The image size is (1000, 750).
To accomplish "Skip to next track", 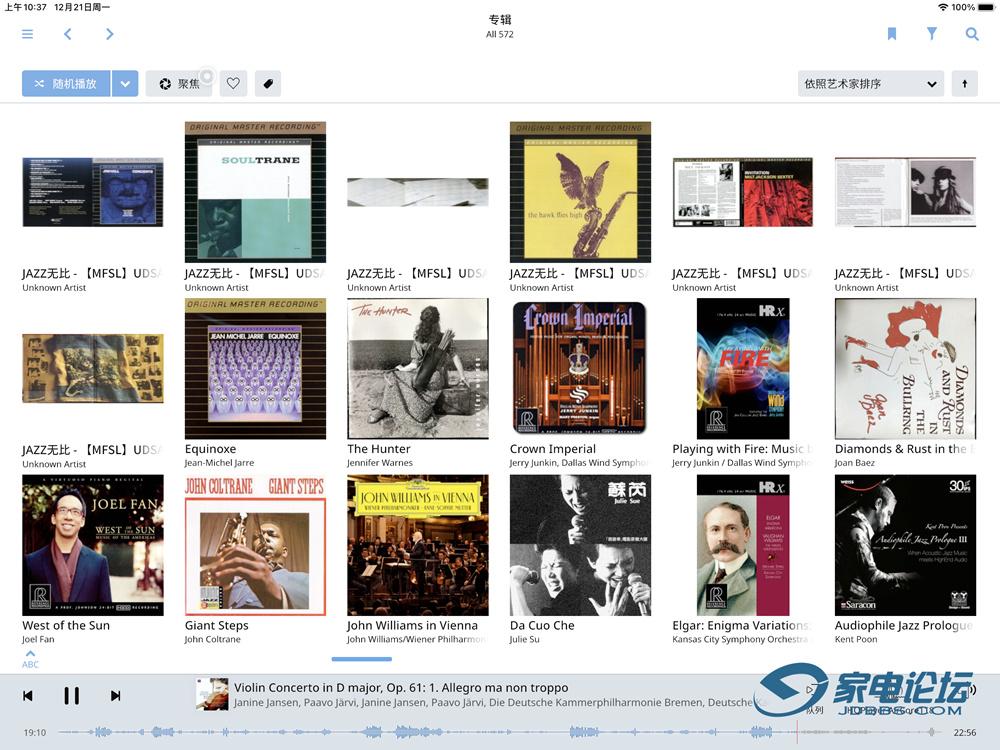I will point(115,696).
